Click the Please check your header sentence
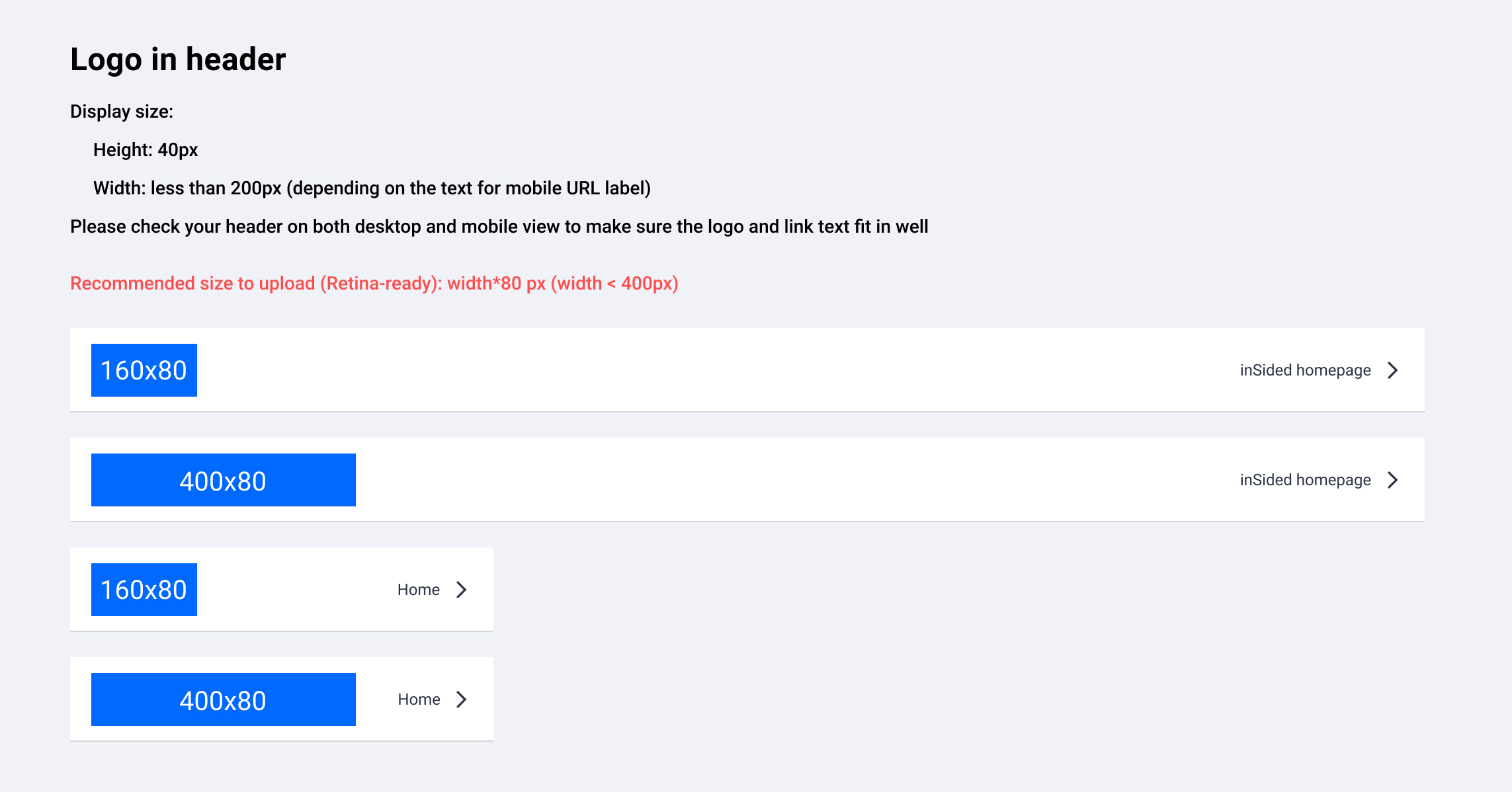The width and height of the screenshot is (1512, 792). [x=499, y=227]
